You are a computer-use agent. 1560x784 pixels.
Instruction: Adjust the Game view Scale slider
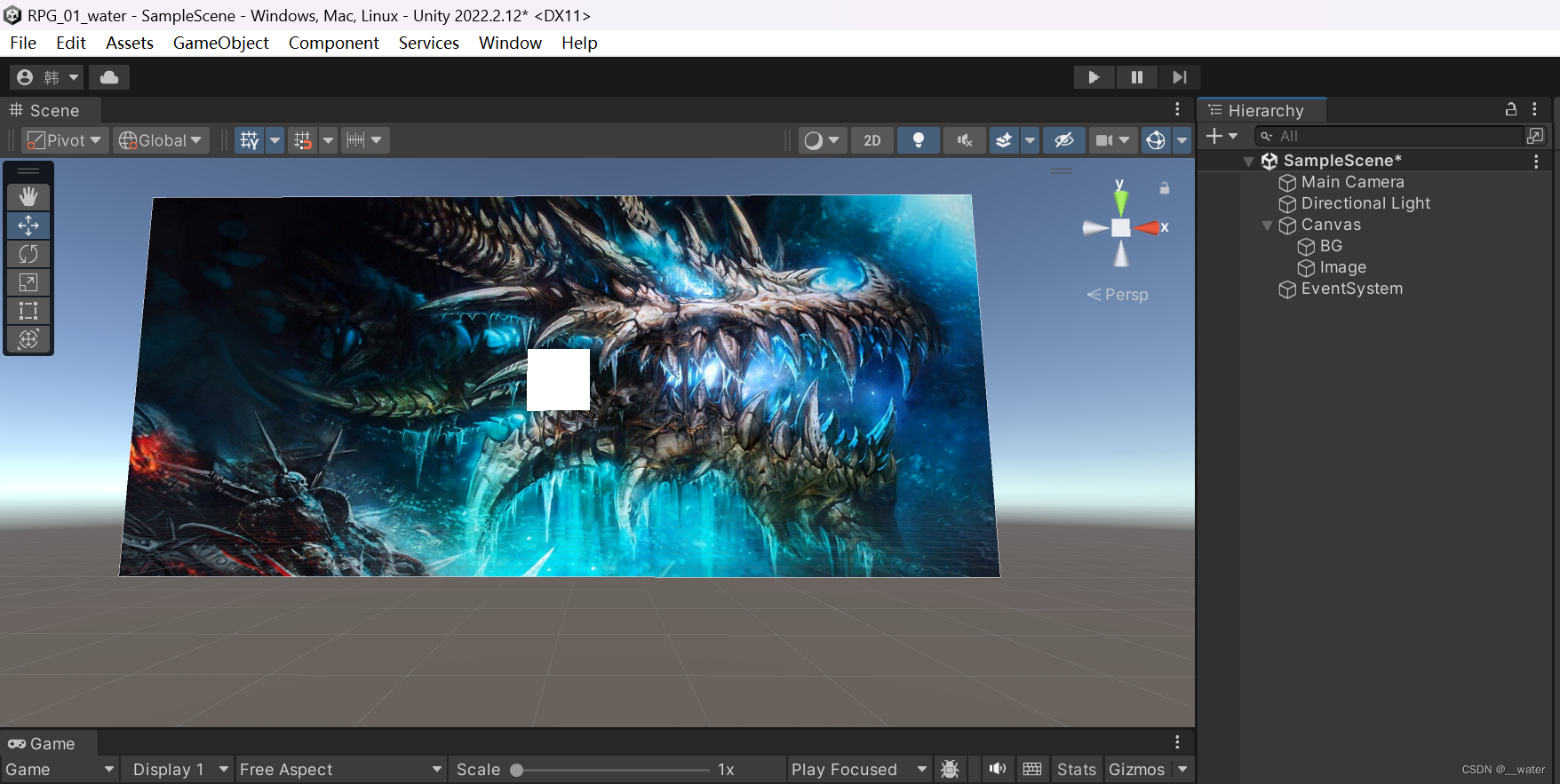pos(613,770)
